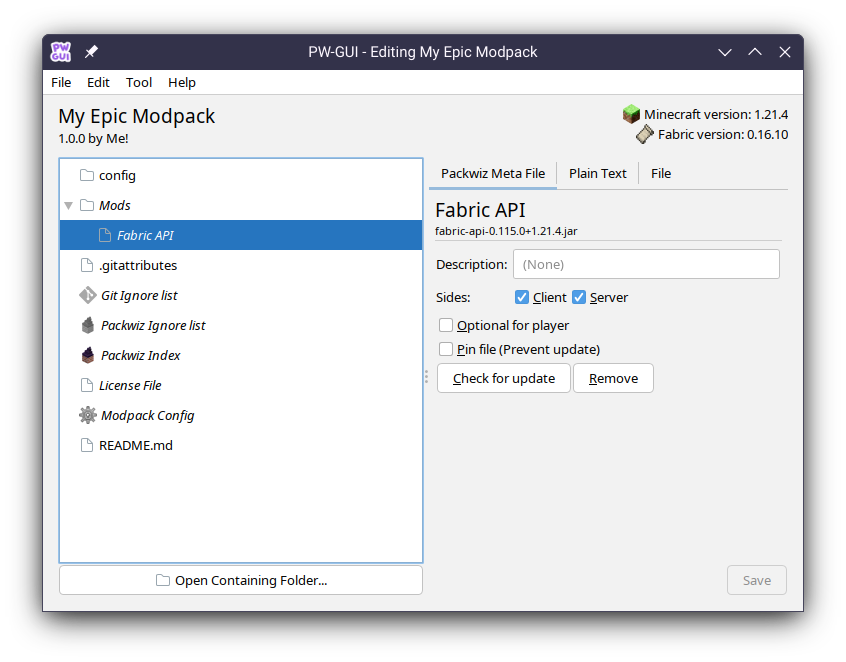
Task: Open the Tool menu
Action: click(139, 82)
